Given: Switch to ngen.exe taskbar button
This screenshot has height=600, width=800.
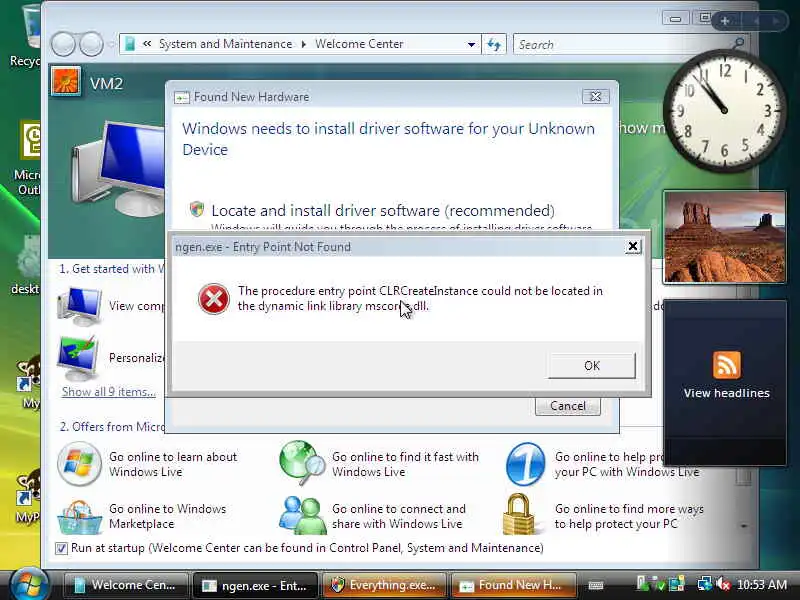Looking at the screenshot, I should 255,585.
